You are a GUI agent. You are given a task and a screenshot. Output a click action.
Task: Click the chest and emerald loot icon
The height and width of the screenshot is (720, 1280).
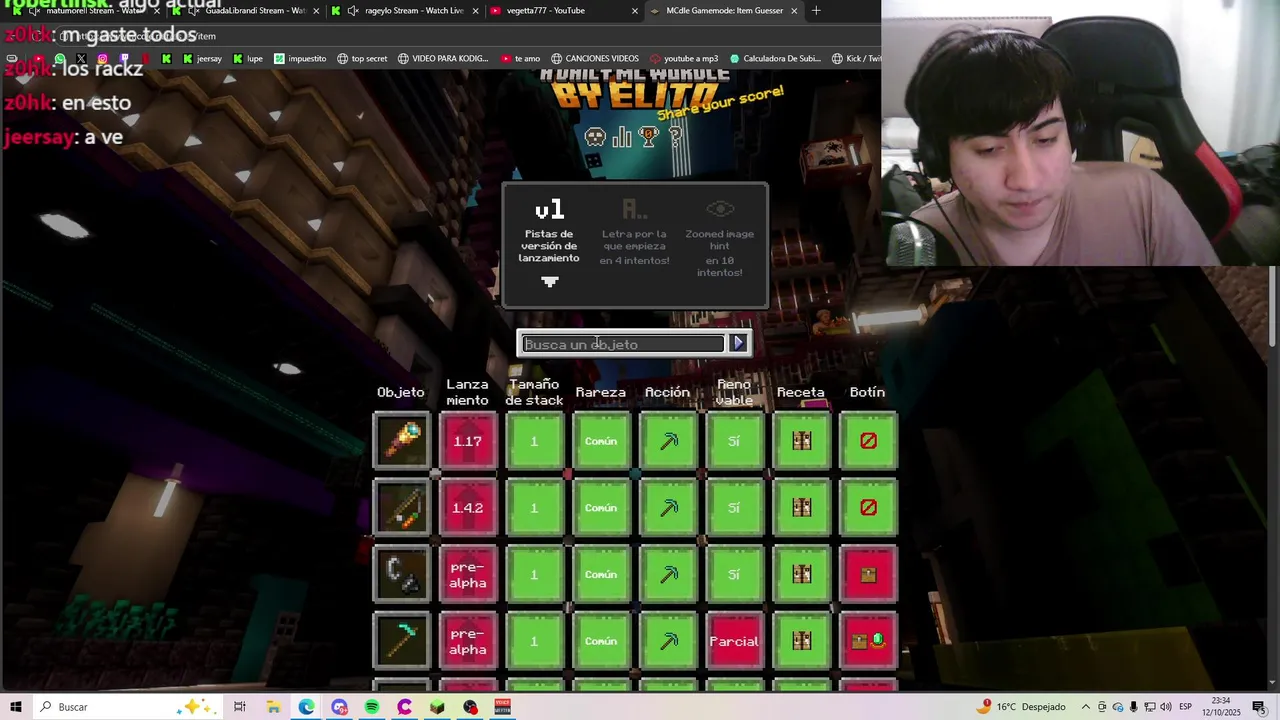pos(868,641)
